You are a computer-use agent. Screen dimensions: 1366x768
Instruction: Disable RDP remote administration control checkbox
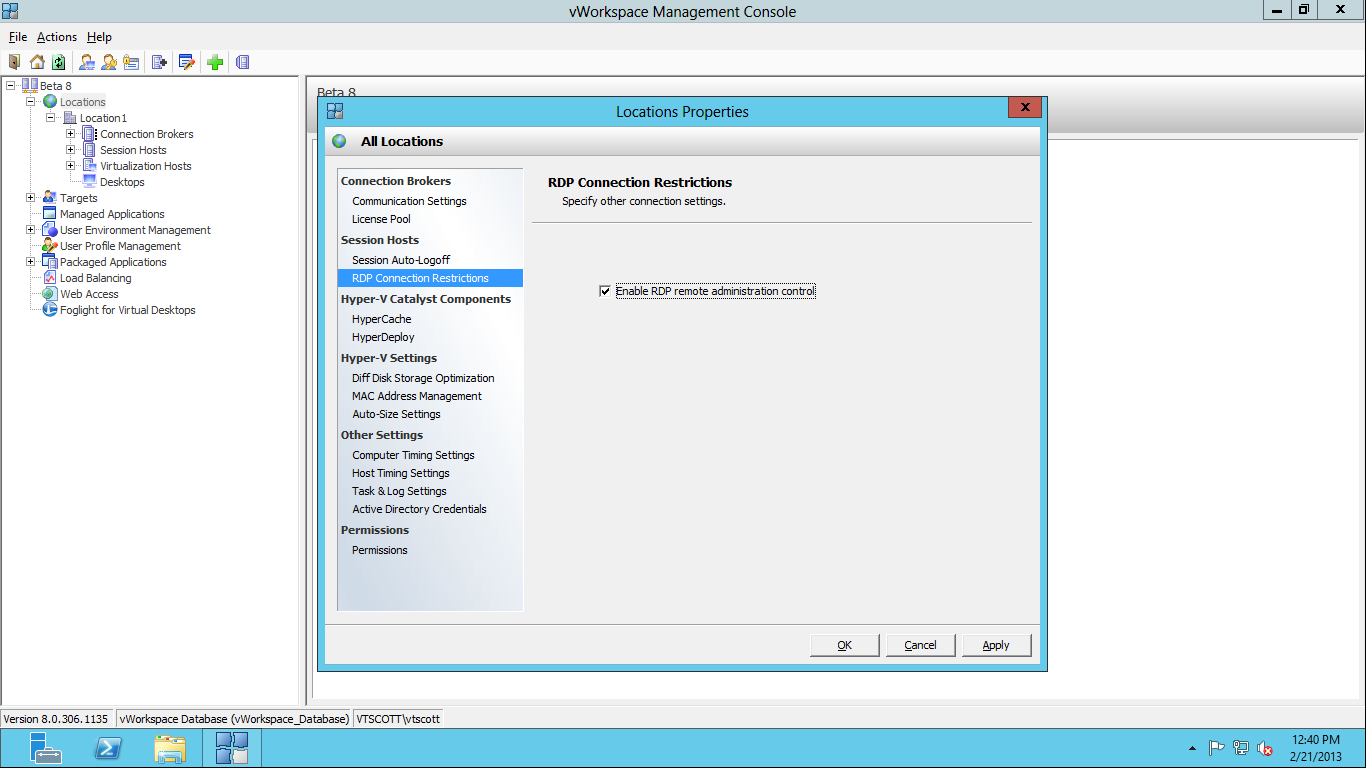[605, 291]
